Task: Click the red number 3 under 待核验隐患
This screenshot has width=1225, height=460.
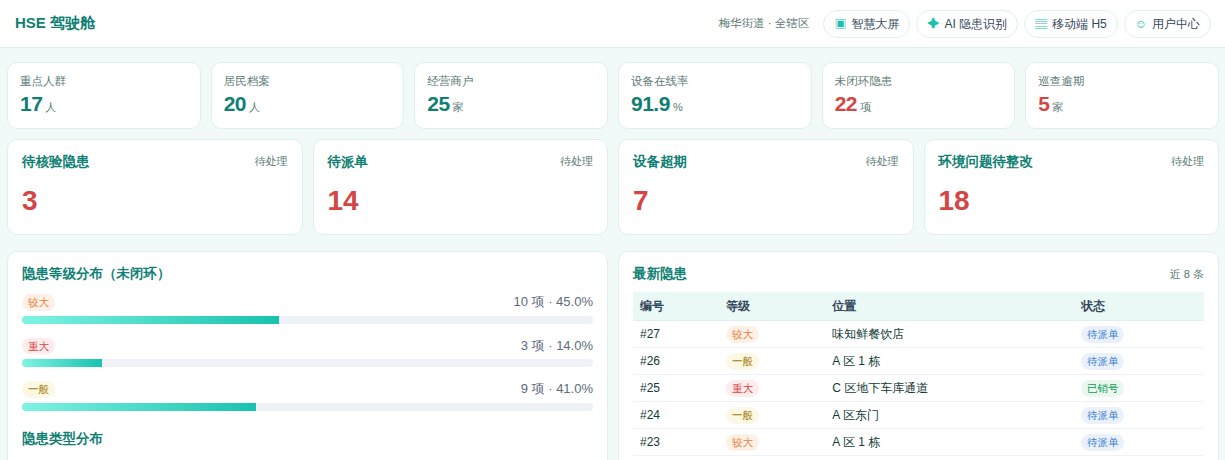Action: pos(30,201)
